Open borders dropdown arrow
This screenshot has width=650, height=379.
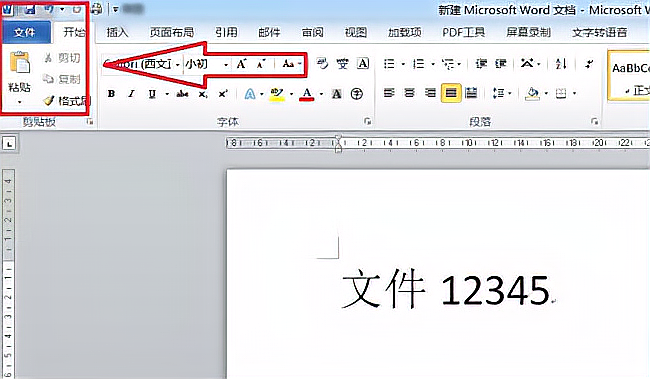coord(575,93)
